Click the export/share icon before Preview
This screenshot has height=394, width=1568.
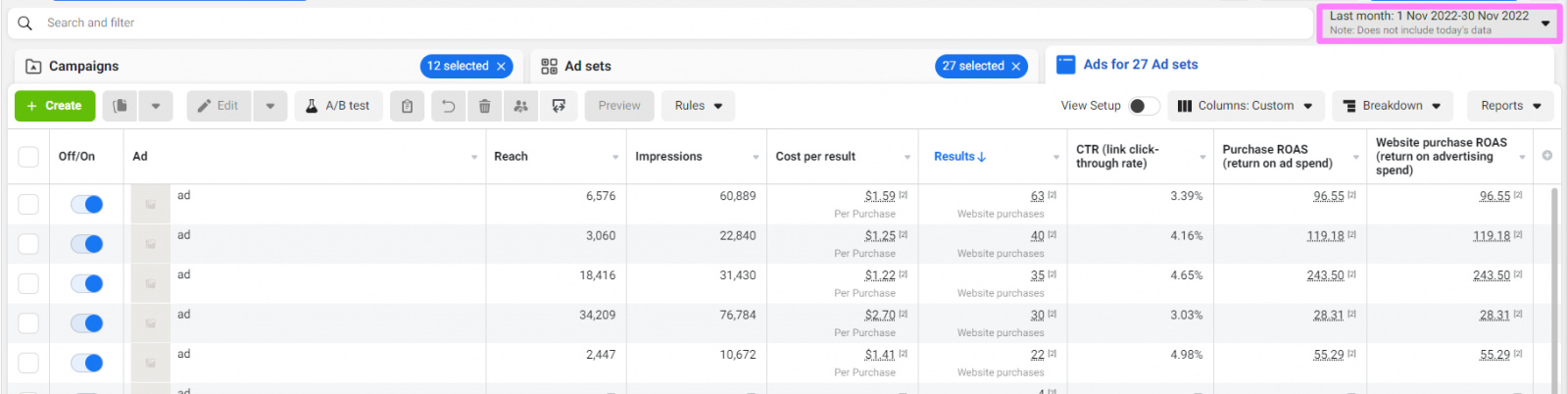coord(559,106)
